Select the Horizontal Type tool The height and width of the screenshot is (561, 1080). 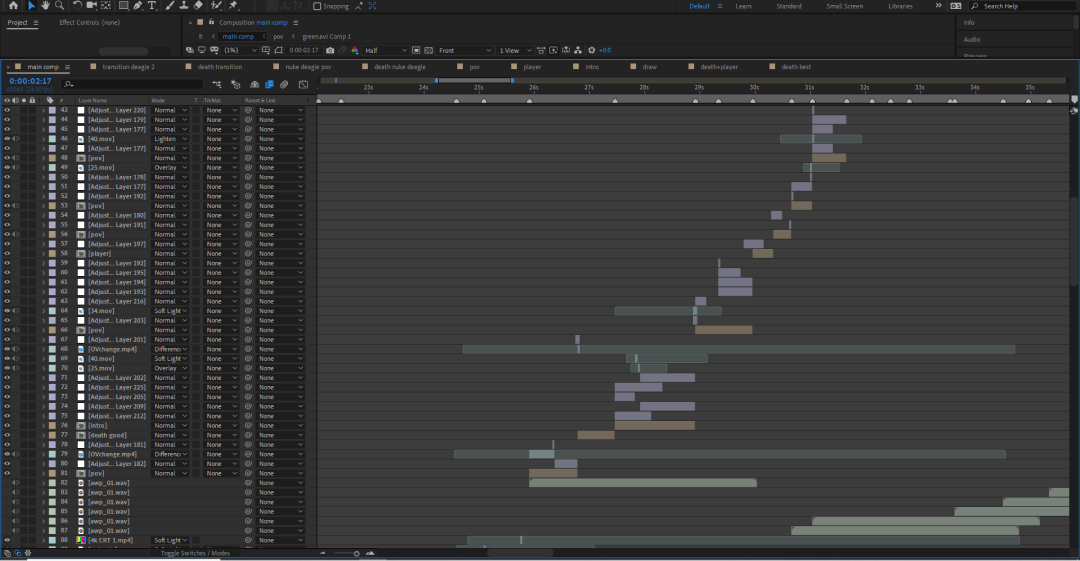[152, 6]
